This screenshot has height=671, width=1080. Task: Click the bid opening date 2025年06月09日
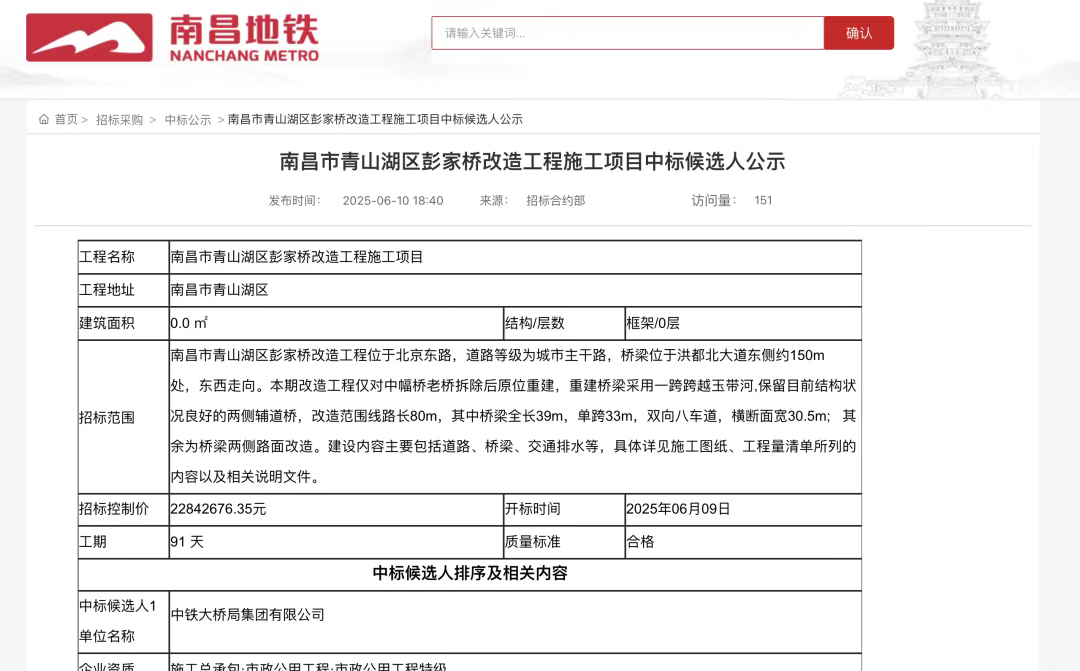pos(678,509)
